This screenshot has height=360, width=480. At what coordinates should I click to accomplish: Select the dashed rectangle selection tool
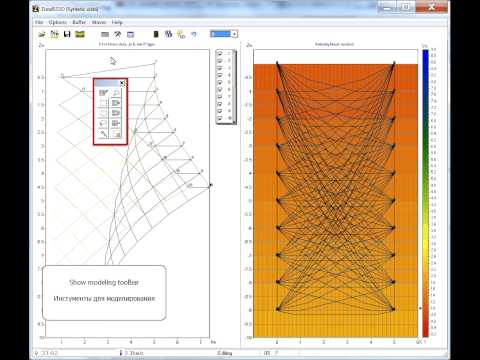pyautogui.click(x=103, y=103)
